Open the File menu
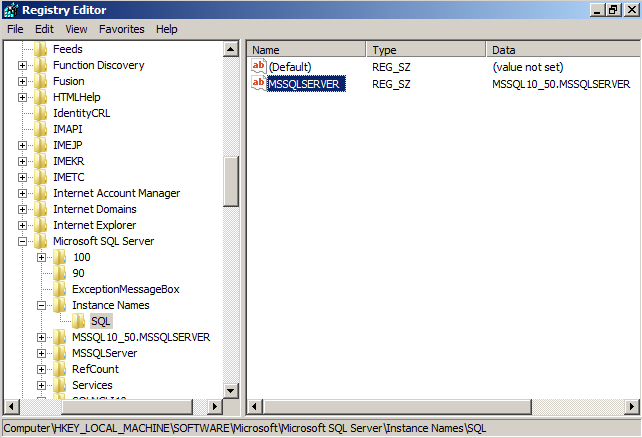 click(15, 29)
